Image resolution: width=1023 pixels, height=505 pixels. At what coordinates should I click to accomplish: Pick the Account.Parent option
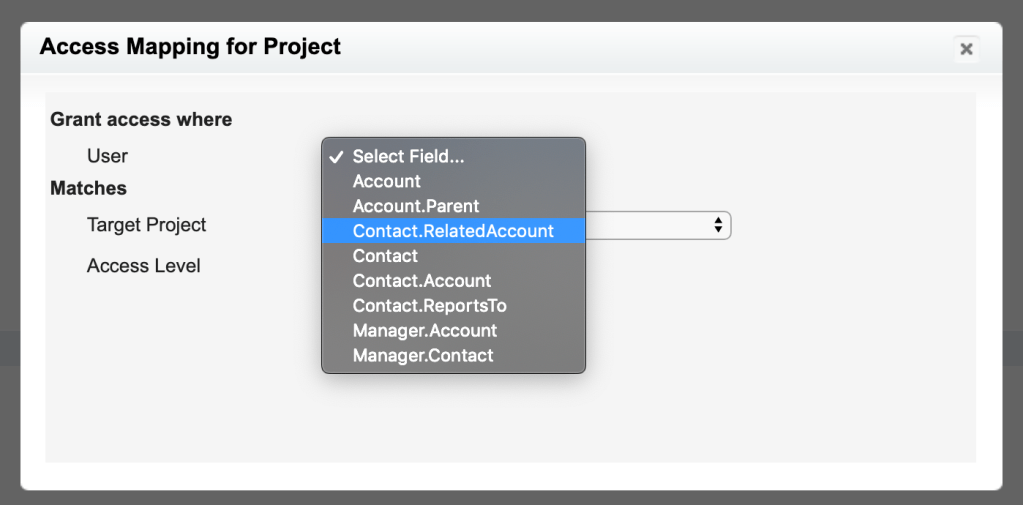click(x=416, y=206)
